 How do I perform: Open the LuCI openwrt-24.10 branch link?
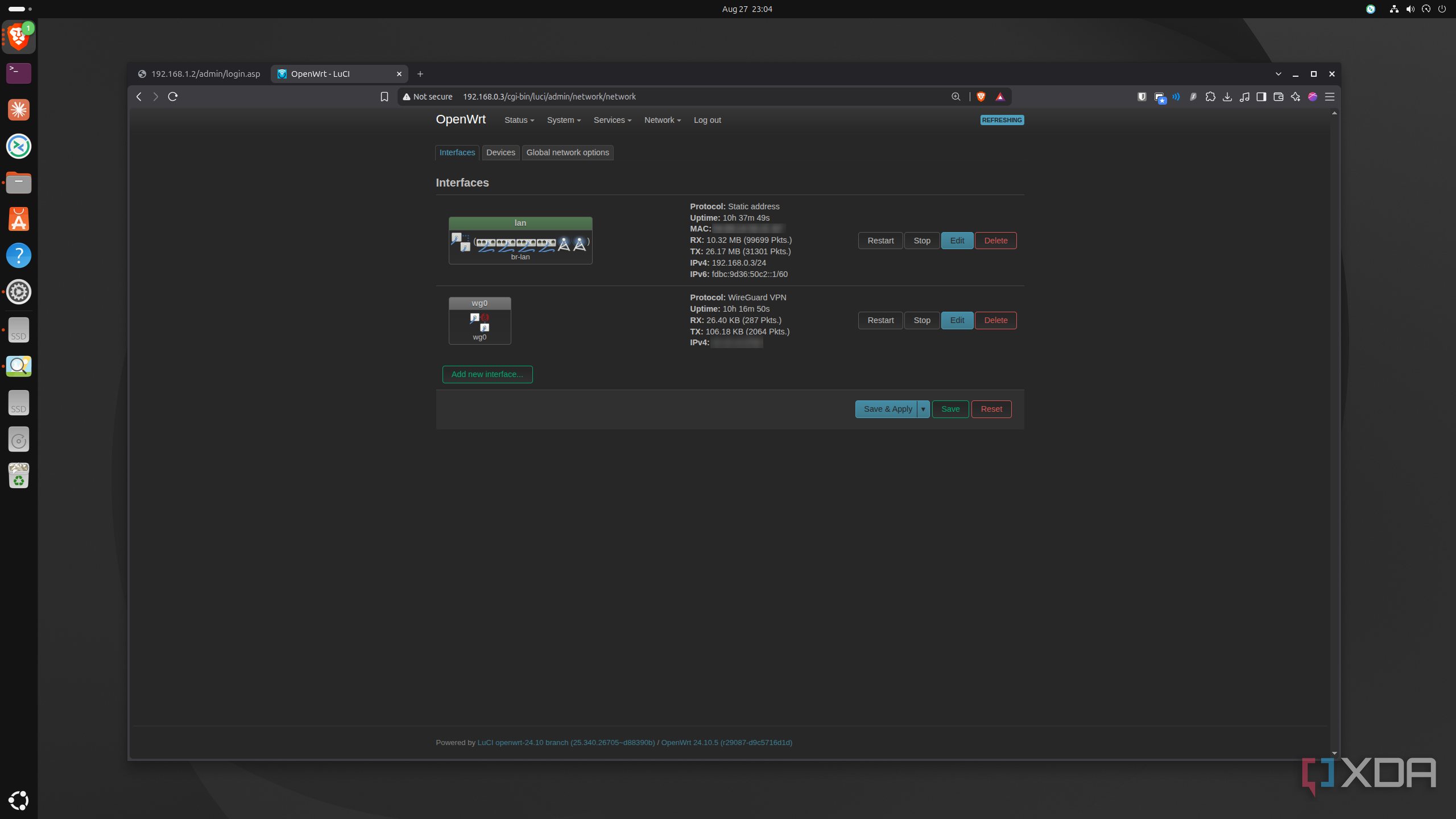(x=566, y=742)
